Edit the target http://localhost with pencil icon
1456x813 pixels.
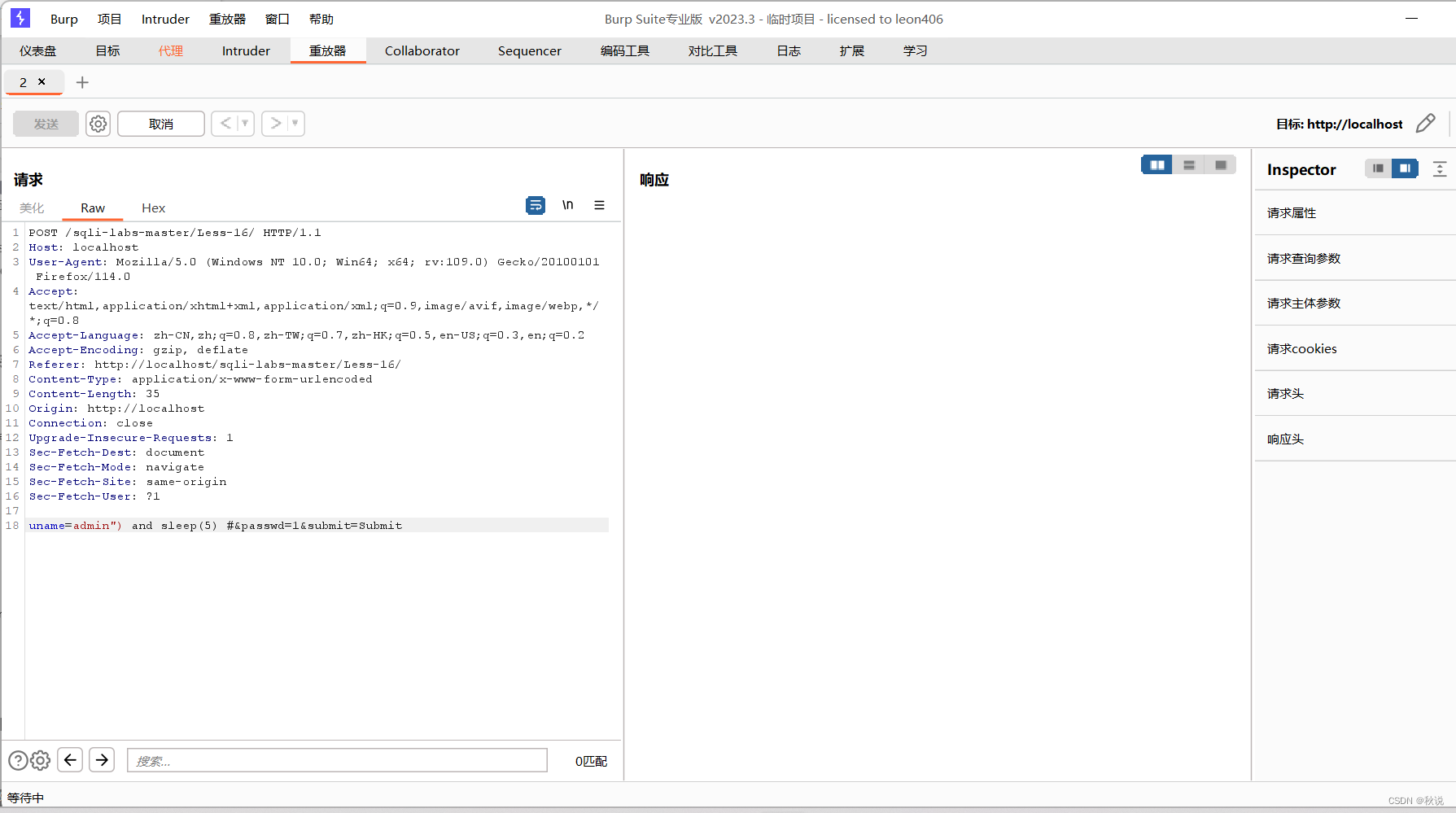pyautogui.click(x=1426, y=124)
